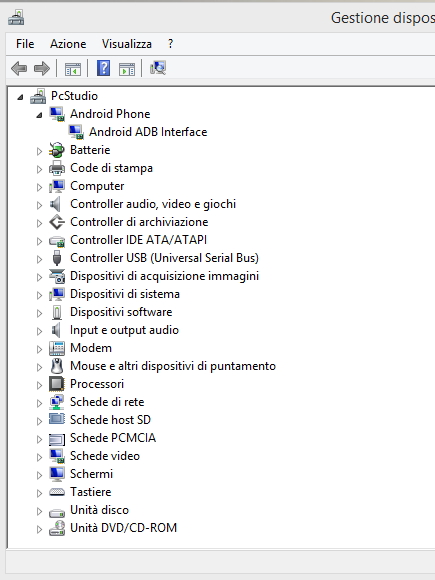Click the Forward arrow toolbar button

tap(41, 68)
